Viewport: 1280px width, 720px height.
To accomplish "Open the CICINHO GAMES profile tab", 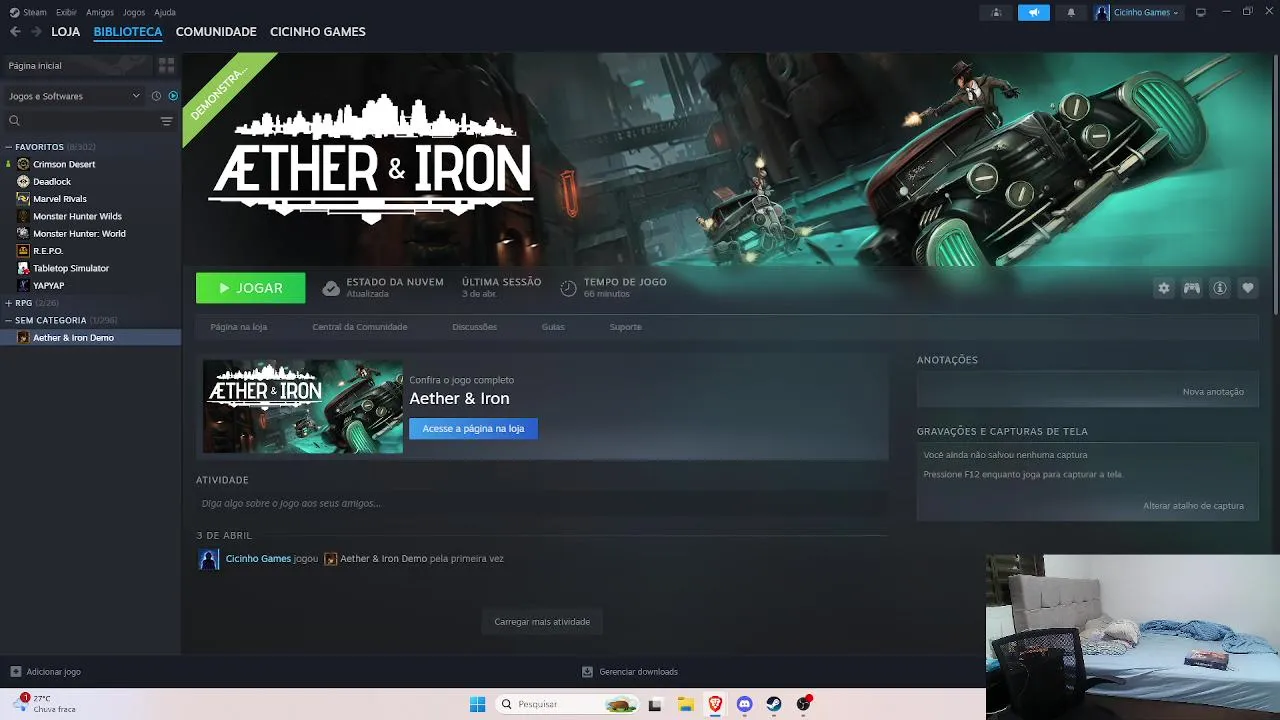I will [318, 32].
